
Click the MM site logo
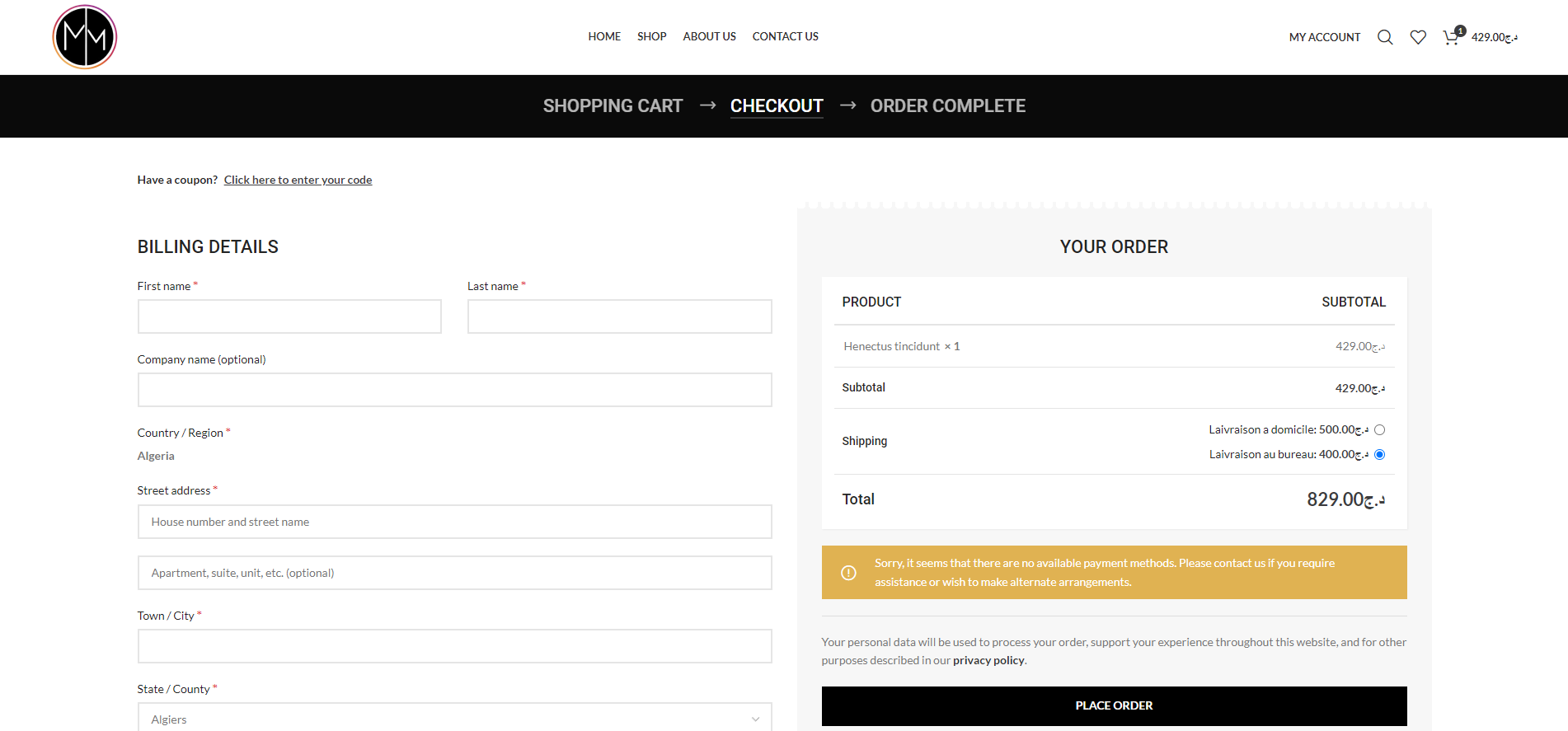[x=85, y=37]
